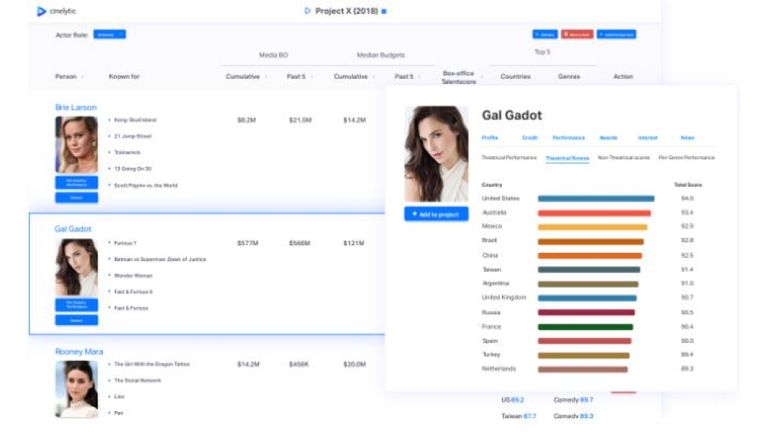Click the Turkey score bar
This screenshot has width=768, height=432.
[x=583, y=355]
